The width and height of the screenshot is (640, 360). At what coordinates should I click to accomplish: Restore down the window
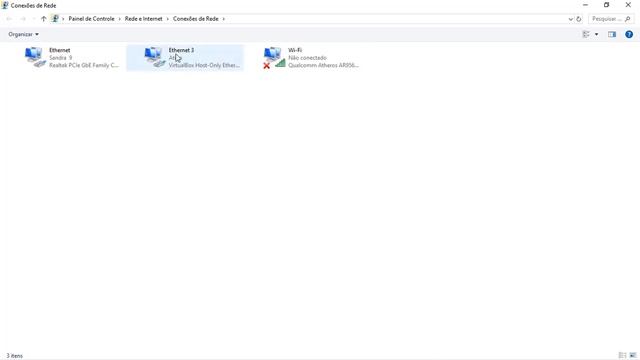[x=607, y=5]
